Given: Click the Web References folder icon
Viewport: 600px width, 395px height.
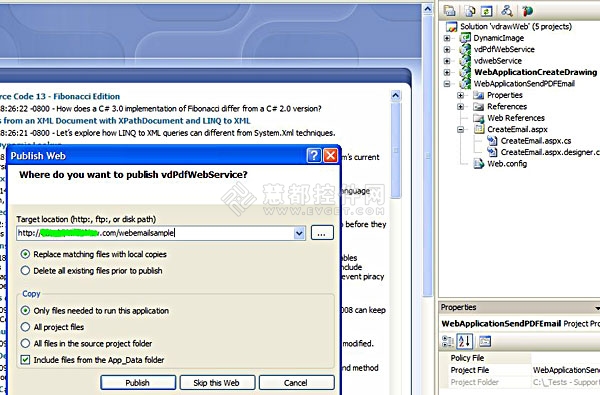Looking at the screenshot, I should pos(479,118).
